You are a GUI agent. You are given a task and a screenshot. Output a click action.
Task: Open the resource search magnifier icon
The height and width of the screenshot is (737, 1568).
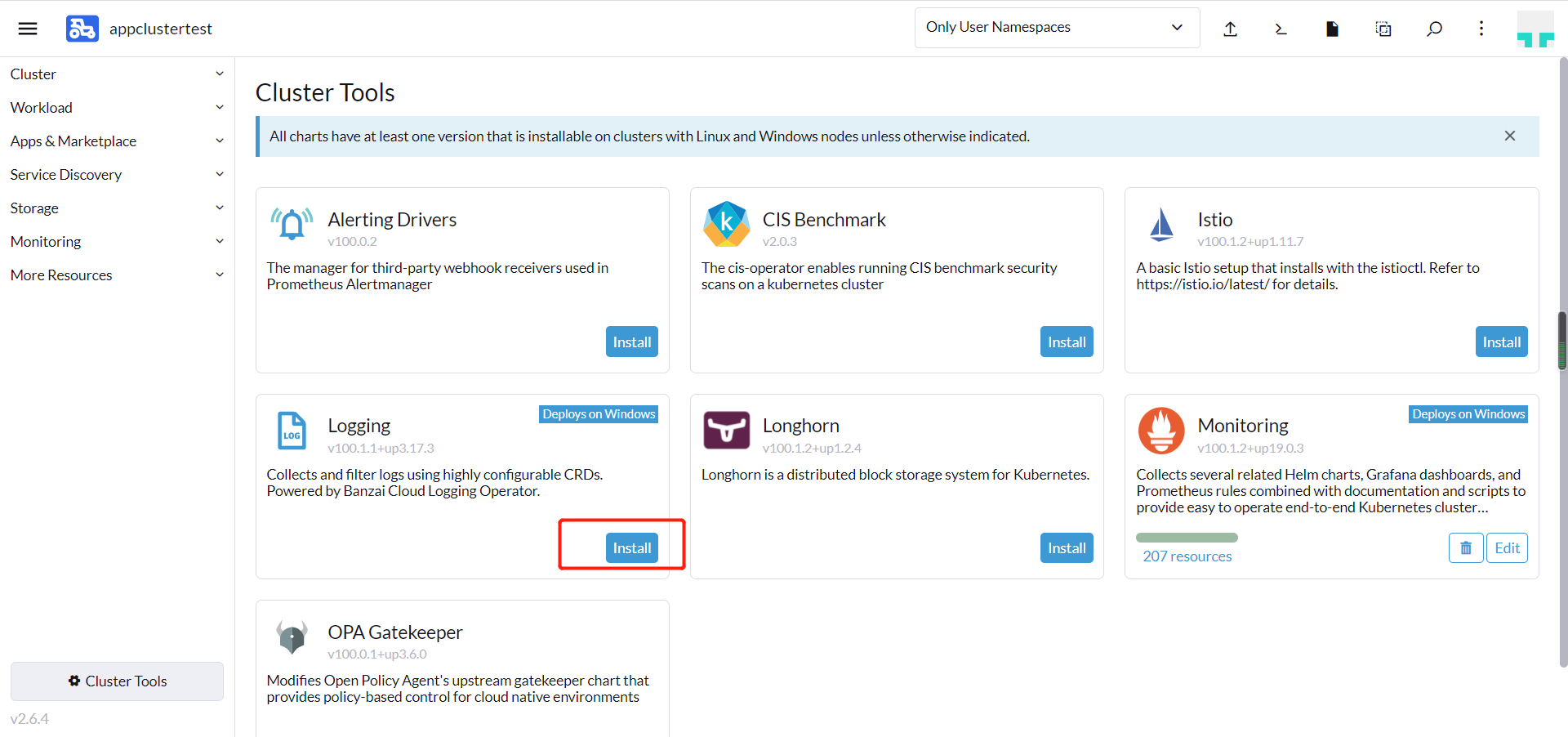[x=1434, y=29]
